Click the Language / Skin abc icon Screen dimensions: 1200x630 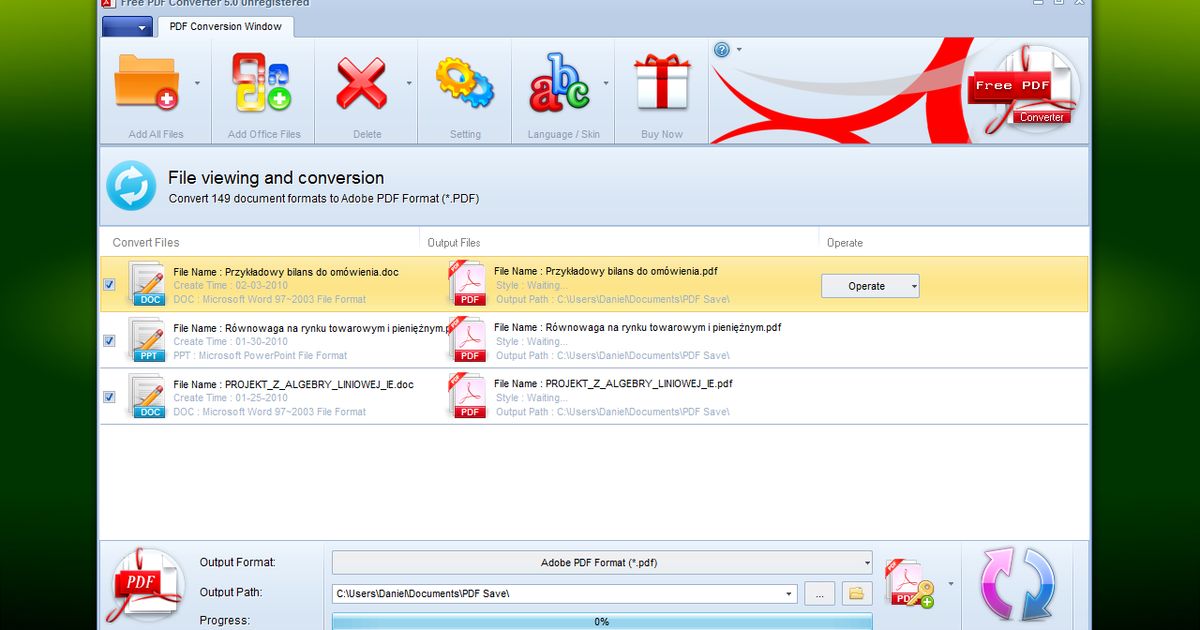coord(559,83)
